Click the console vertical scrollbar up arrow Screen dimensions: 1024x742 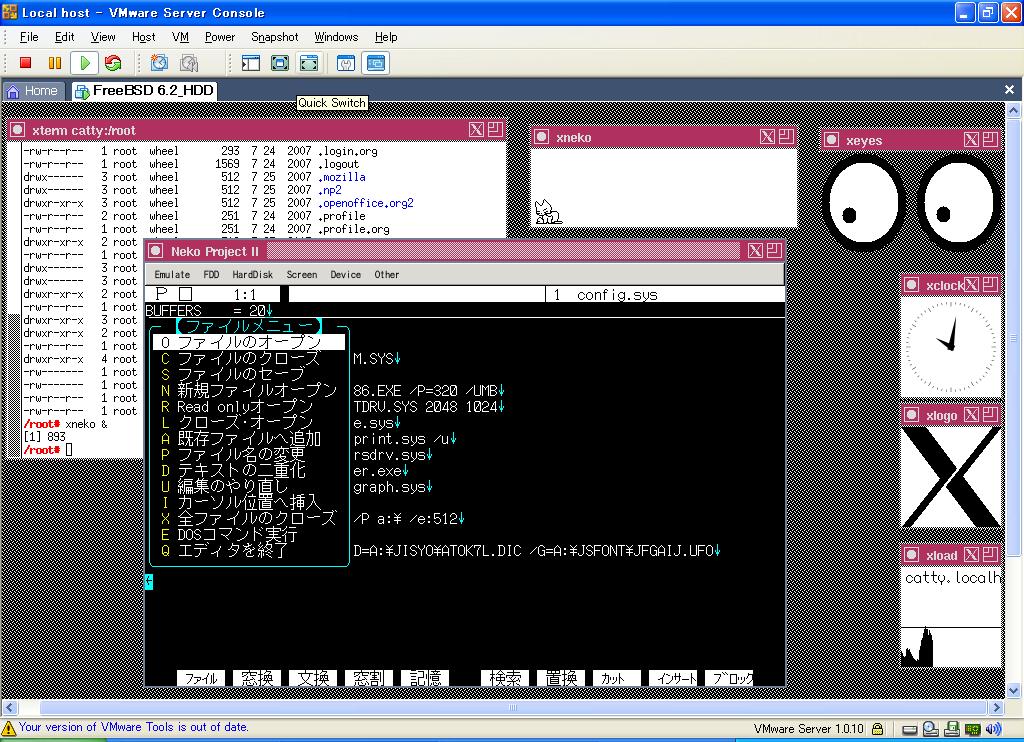[1014, 110]
